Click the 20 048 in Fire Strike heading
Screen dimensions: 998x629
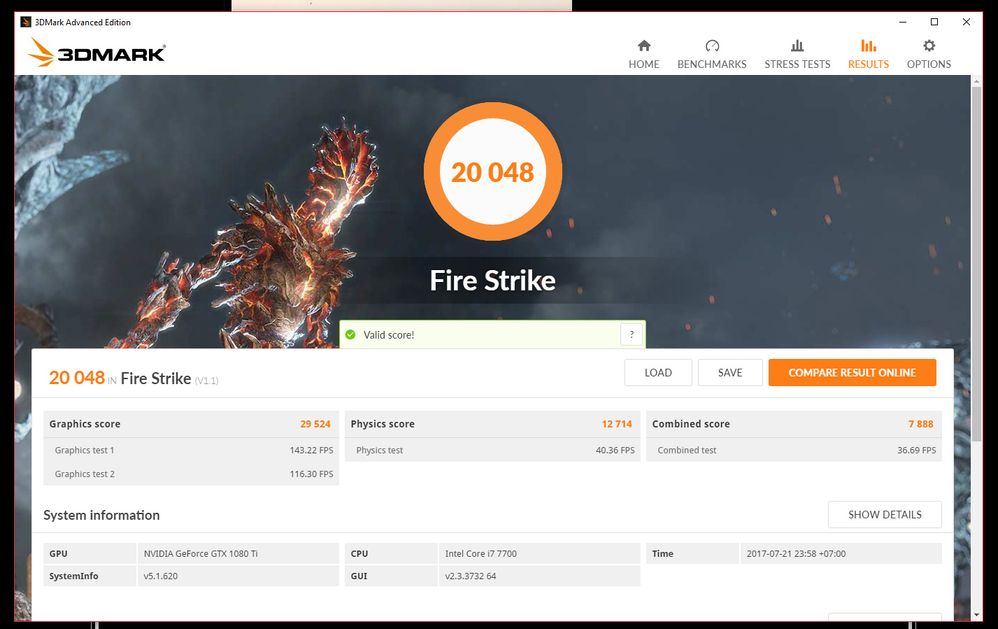(x=134, y=378)
